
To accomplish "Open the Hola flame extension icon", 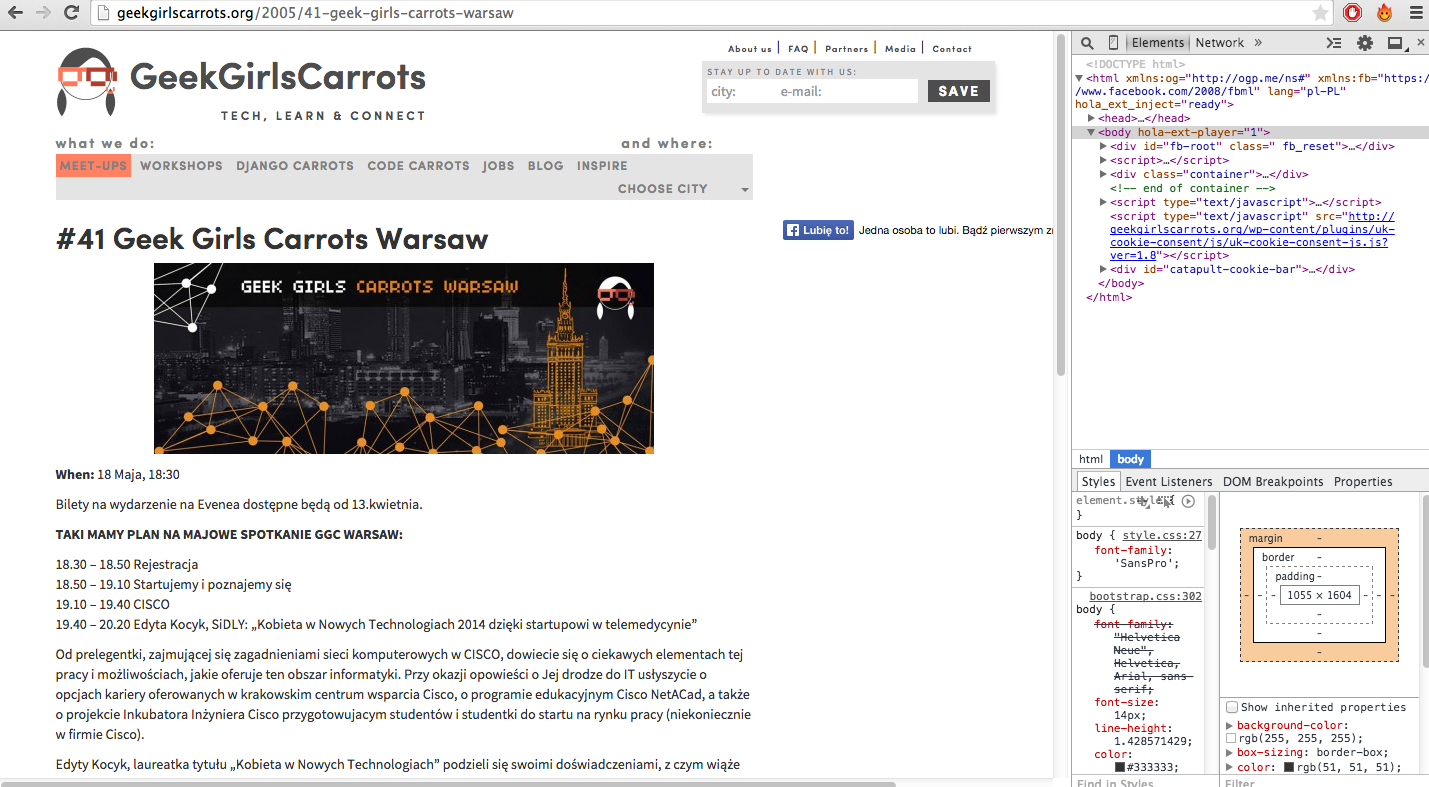I will point(1384,13).
